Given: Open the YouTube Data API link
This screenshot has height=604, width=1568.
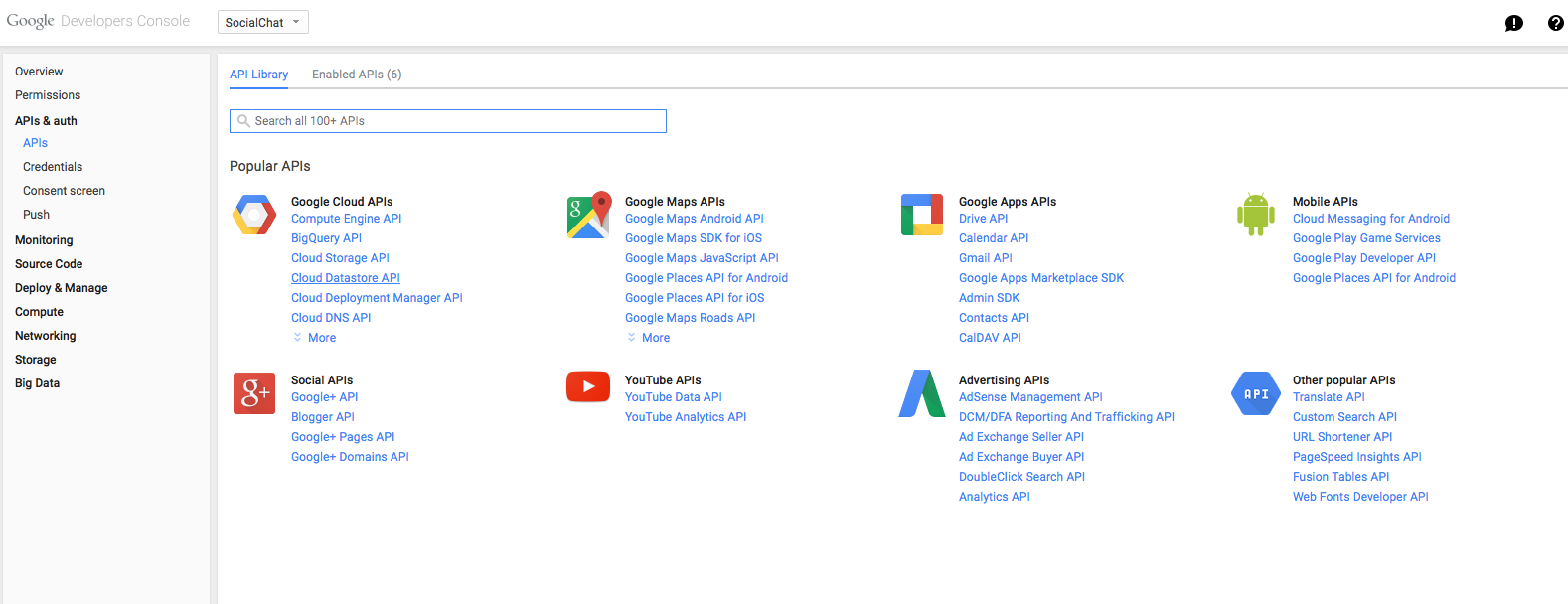Looking at the screenshot, I should (x=673, y=397).
